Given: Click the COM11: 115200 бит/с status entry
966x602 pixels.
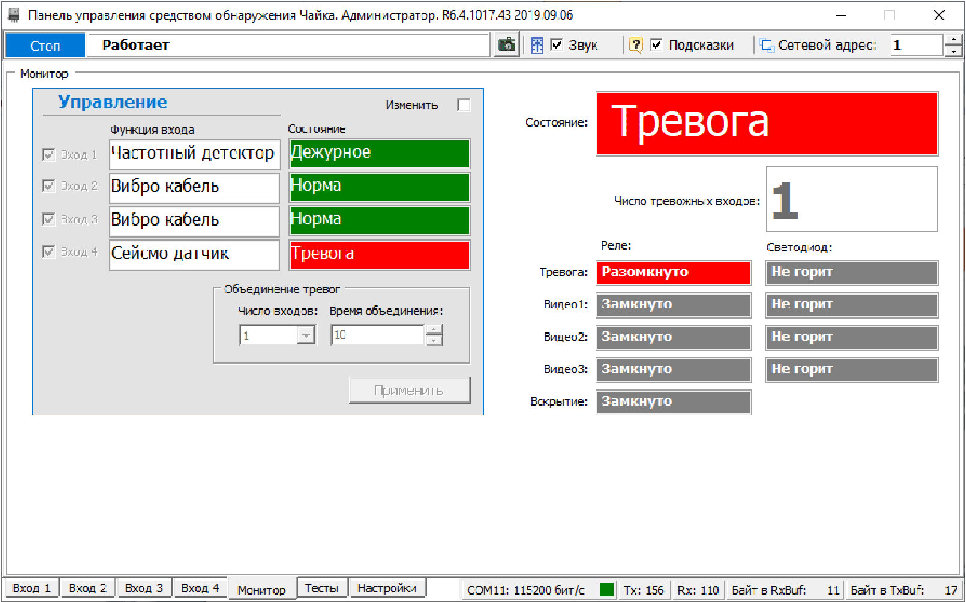Looking at the screenshot, I should pyautogui.click(x=526, y=590).
